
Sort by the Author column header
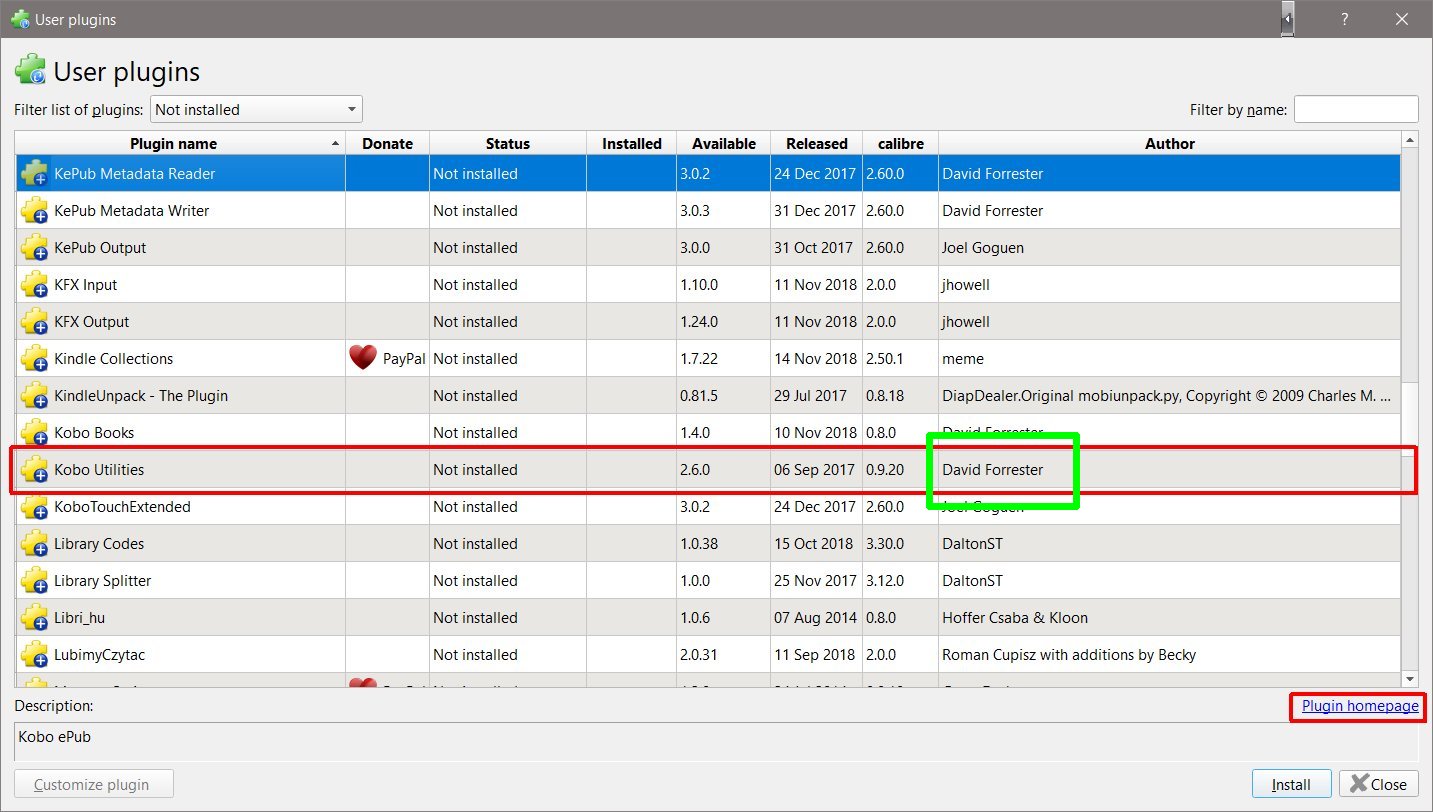pyautogui.click(x=1170, y=143)
